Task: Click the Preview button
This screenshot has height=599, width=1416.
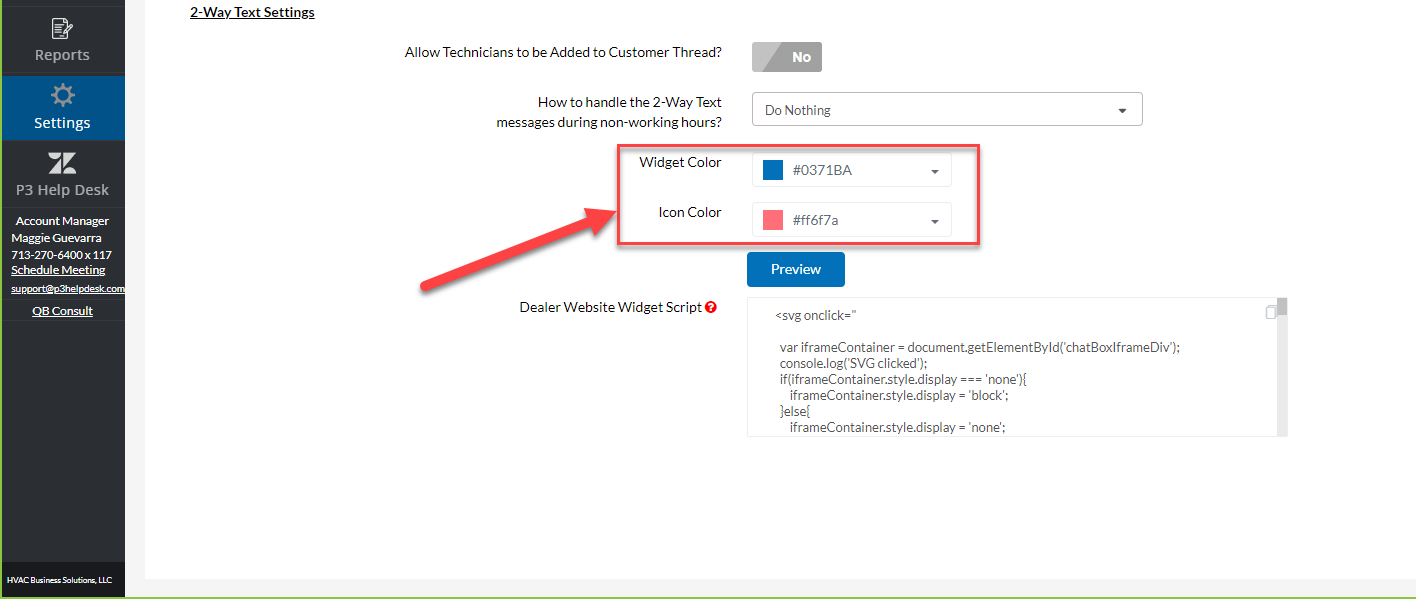Action: (x=795, y=269)
